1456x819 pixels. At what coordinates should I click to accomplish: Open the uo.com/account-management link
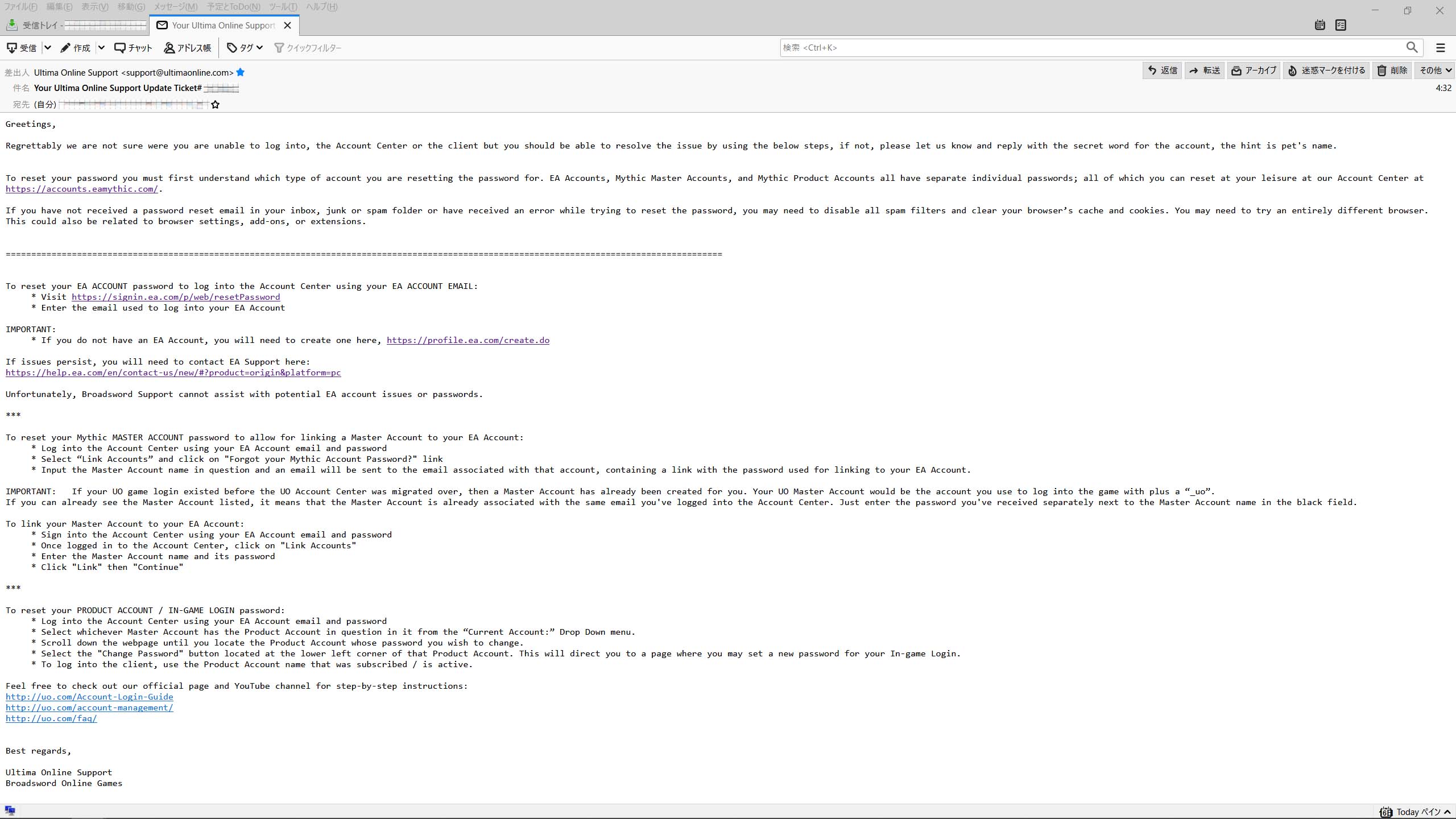click(x=89, y=708)
